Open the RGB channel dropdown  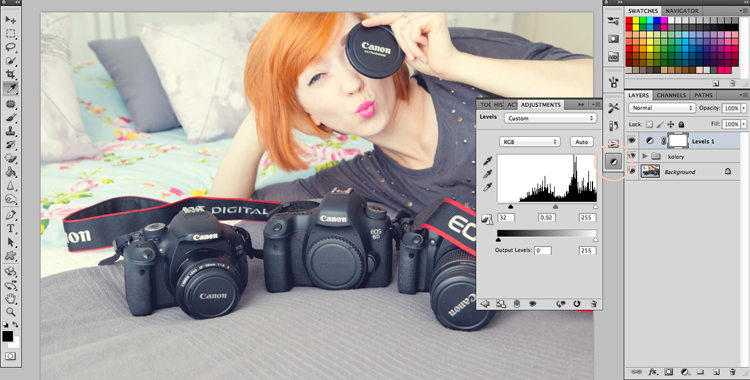[529, 142]
